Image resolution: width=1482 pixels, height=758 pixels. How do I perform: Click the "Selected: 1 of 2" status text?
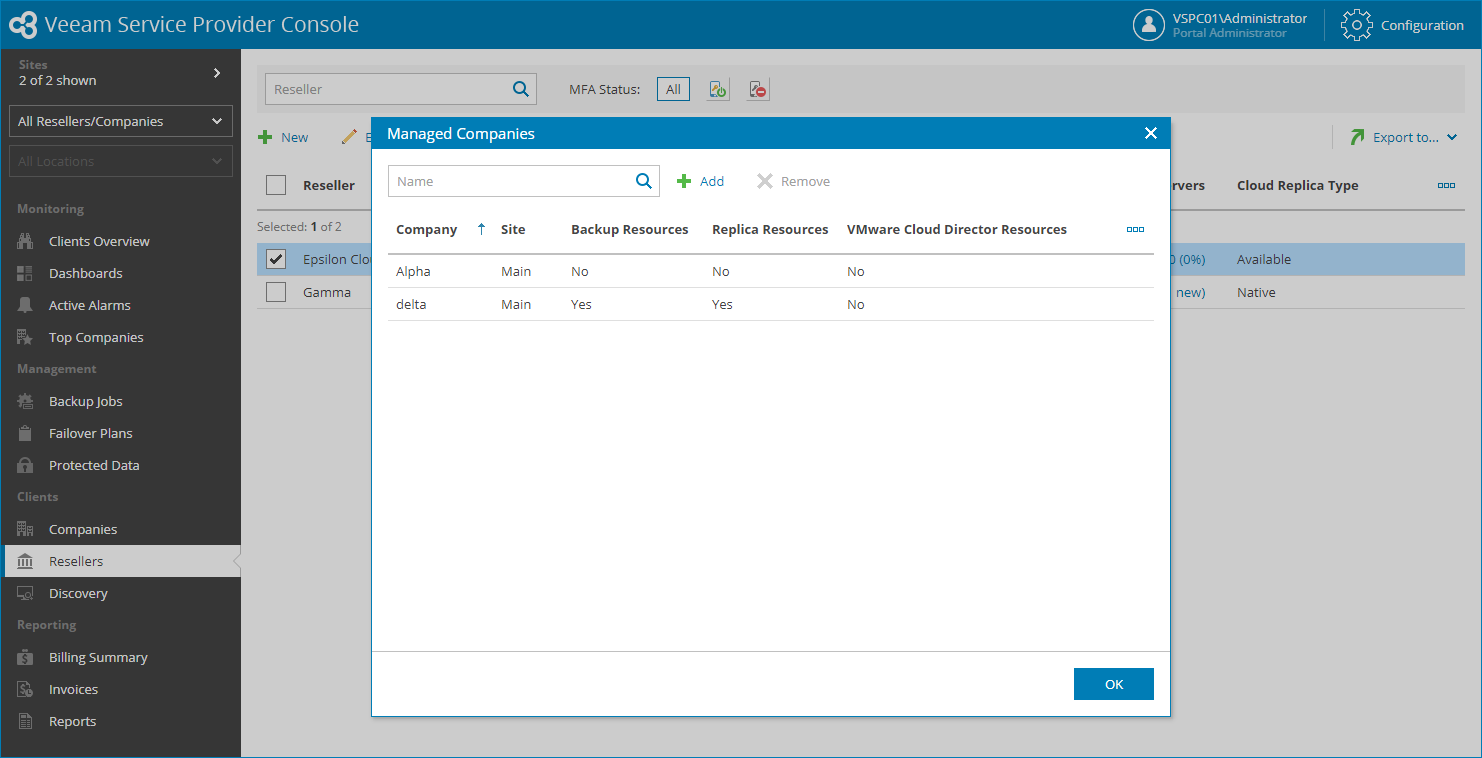[x=299, y=227]
